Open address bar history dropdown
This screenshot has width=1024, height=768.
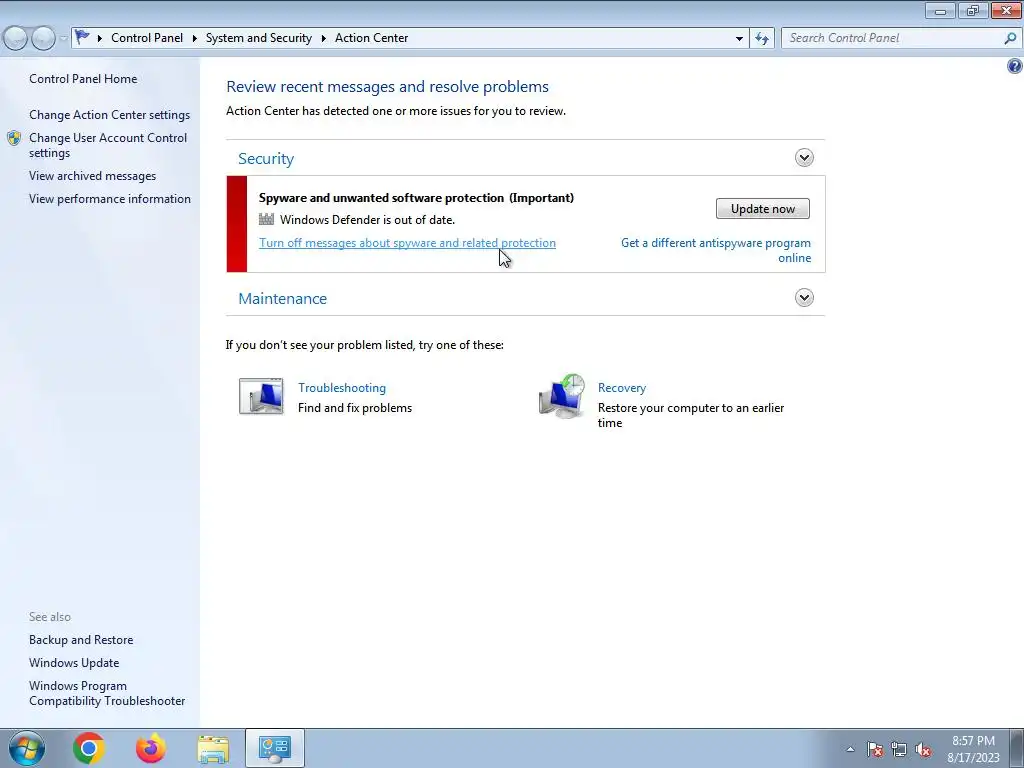[x=739, y=38]
